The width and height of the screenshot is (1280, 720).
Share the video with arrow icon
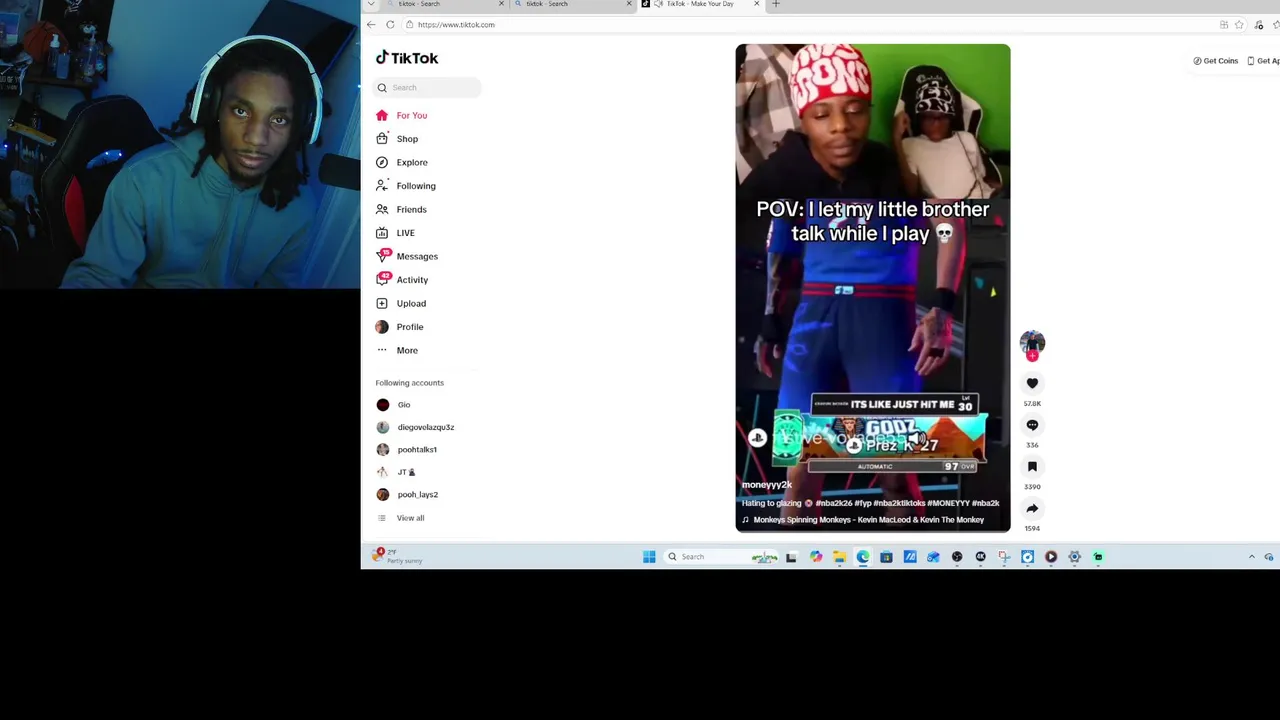[1032, 508]
